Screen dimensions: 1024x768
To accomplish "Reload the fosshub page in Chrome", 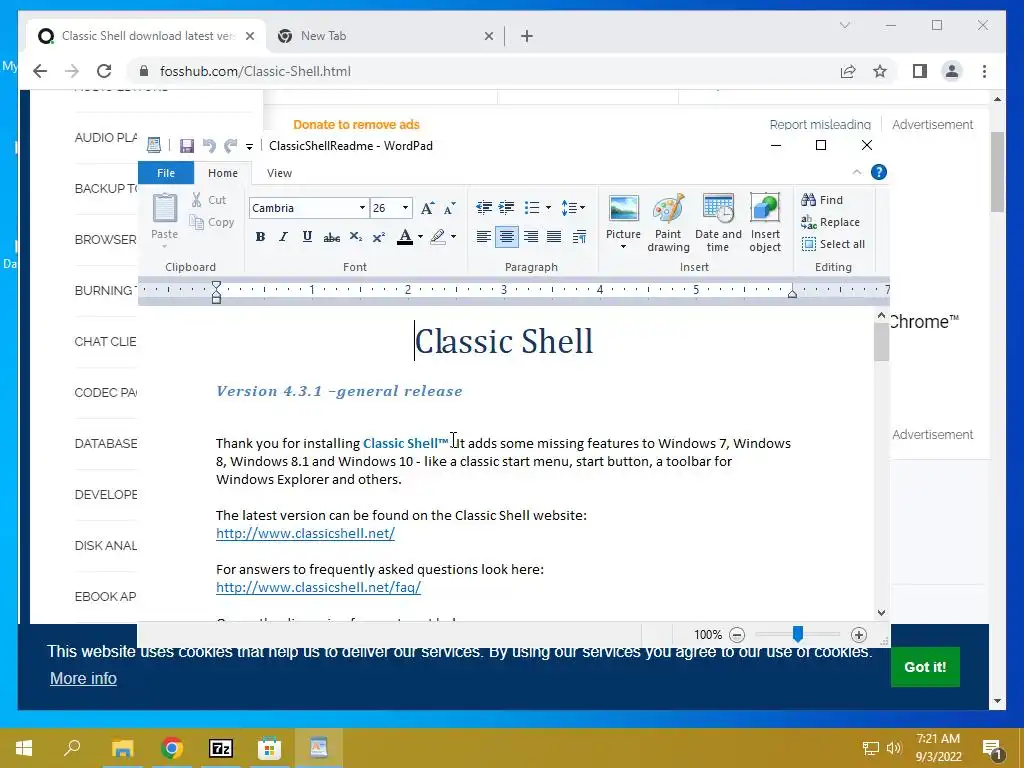I will click(x=104, y=71).
